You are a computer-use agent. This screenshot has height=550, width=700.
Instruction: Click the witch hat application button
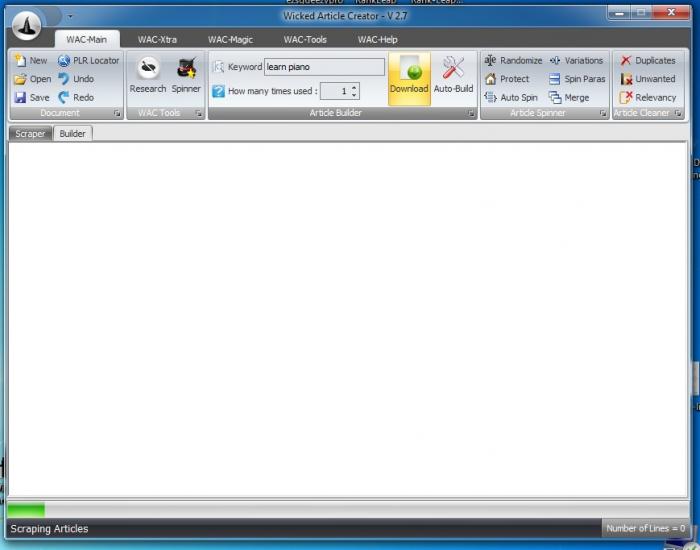tap(26, 25)
